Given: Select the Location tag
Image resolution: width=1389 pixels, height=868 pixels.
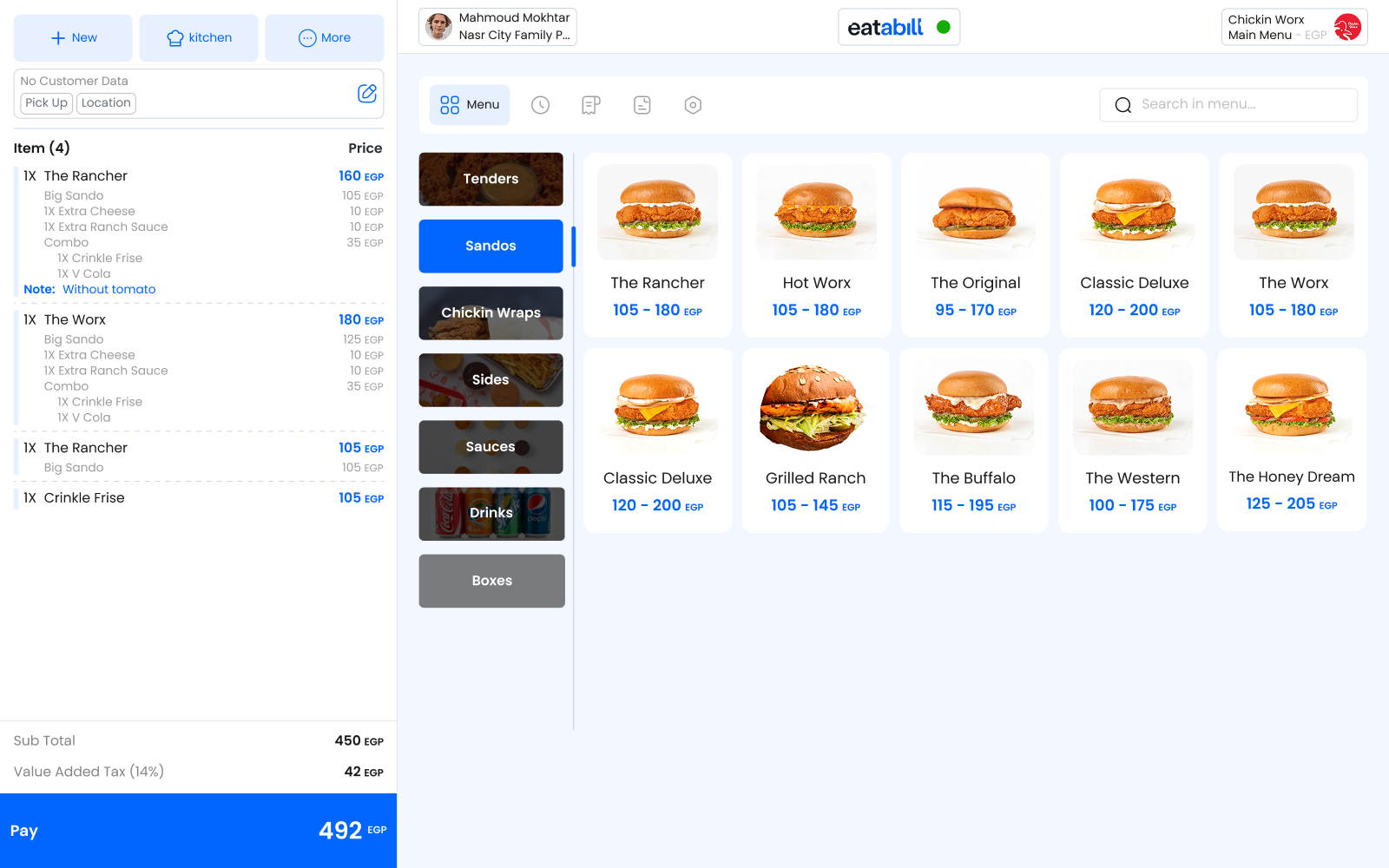Looking at the screenshot, I should (x=106, y=102).
